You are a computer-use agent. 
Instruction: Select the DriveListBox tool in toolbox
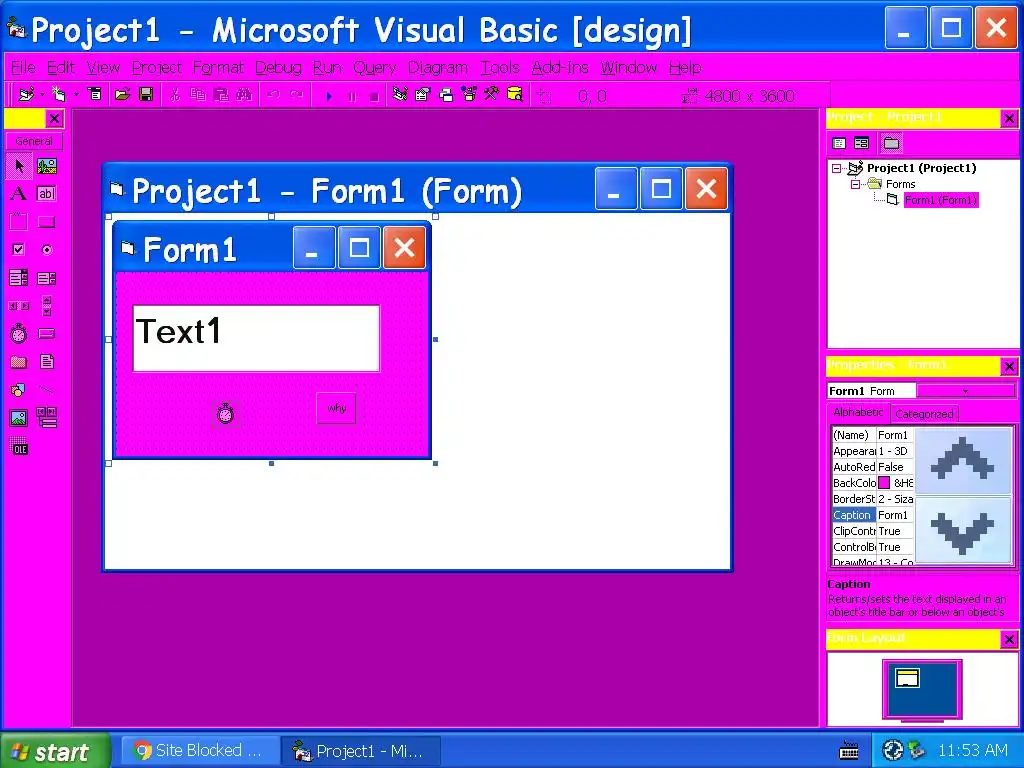coord(46,334)
